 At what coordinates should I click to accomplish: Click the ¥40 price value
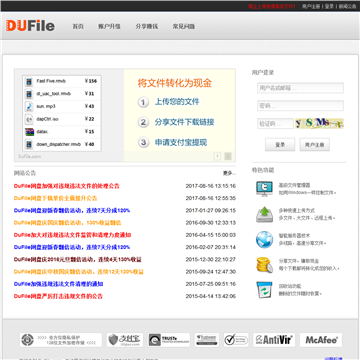(x=90, y=144)
